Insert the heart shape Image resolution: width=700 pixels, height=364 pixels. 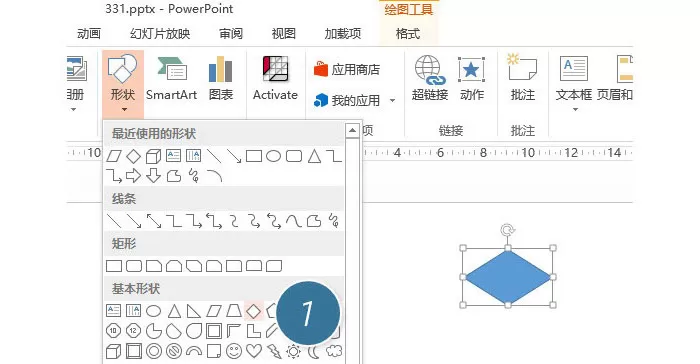pos(254,351)
